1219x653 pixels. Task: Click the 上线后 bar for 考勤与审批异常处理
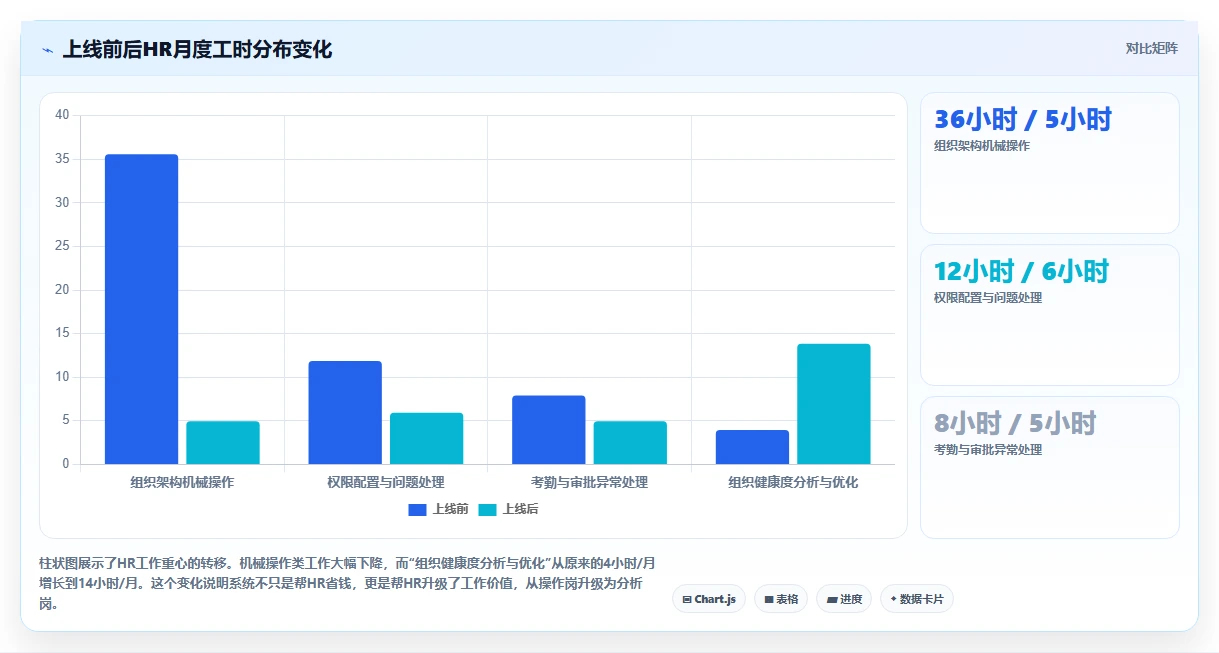[x=630, y=442]
